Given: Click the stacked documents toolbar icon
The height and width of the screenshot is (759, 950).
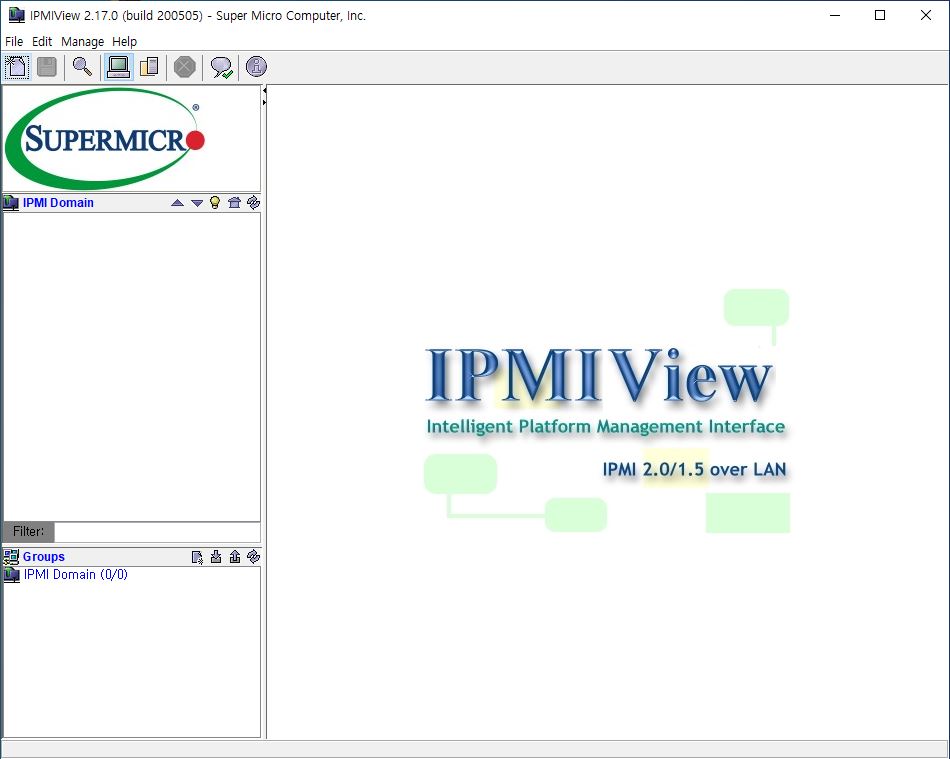Looking at the screenshot, I should point(149,67).
